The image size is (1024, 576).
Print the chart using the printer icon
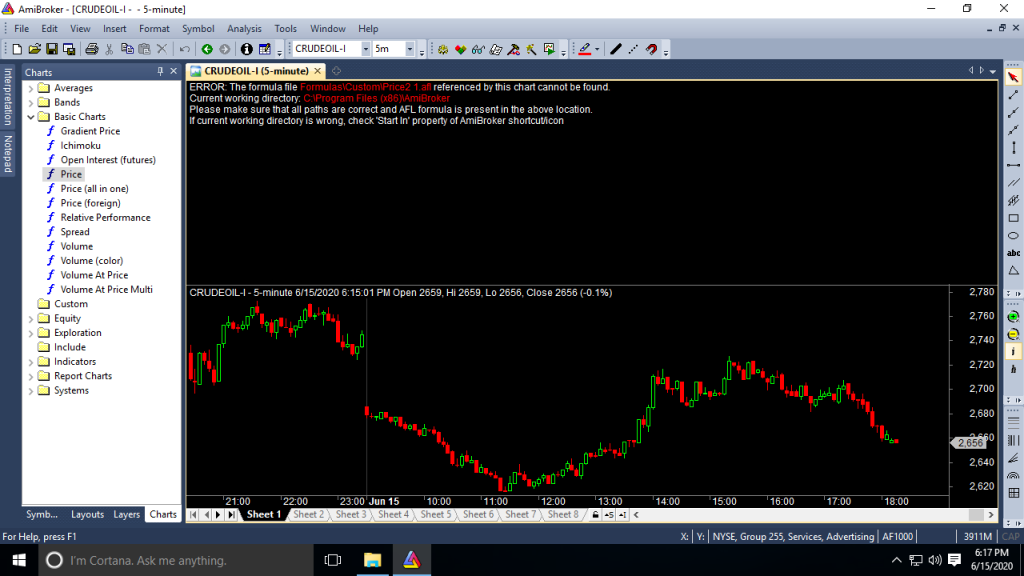pyautogui.click(x=91, y=49)
